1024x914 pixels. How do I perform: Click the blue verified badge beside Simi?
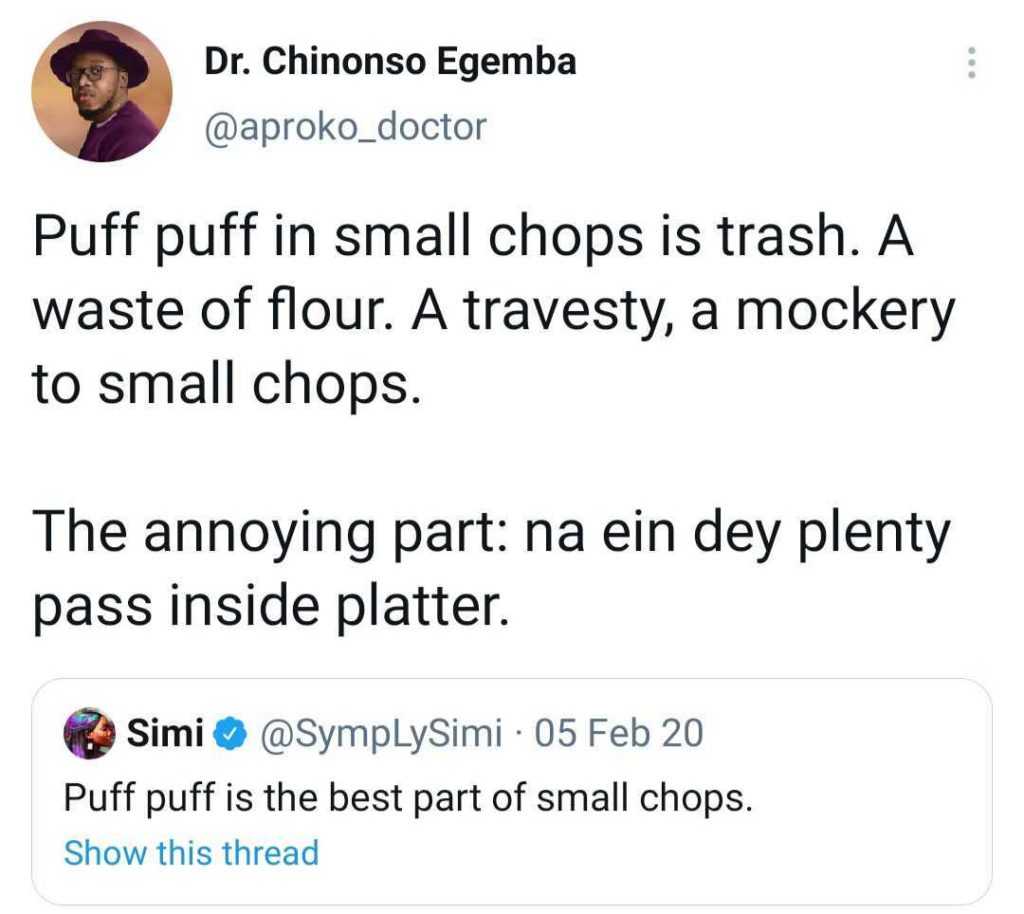click(231, 735)
